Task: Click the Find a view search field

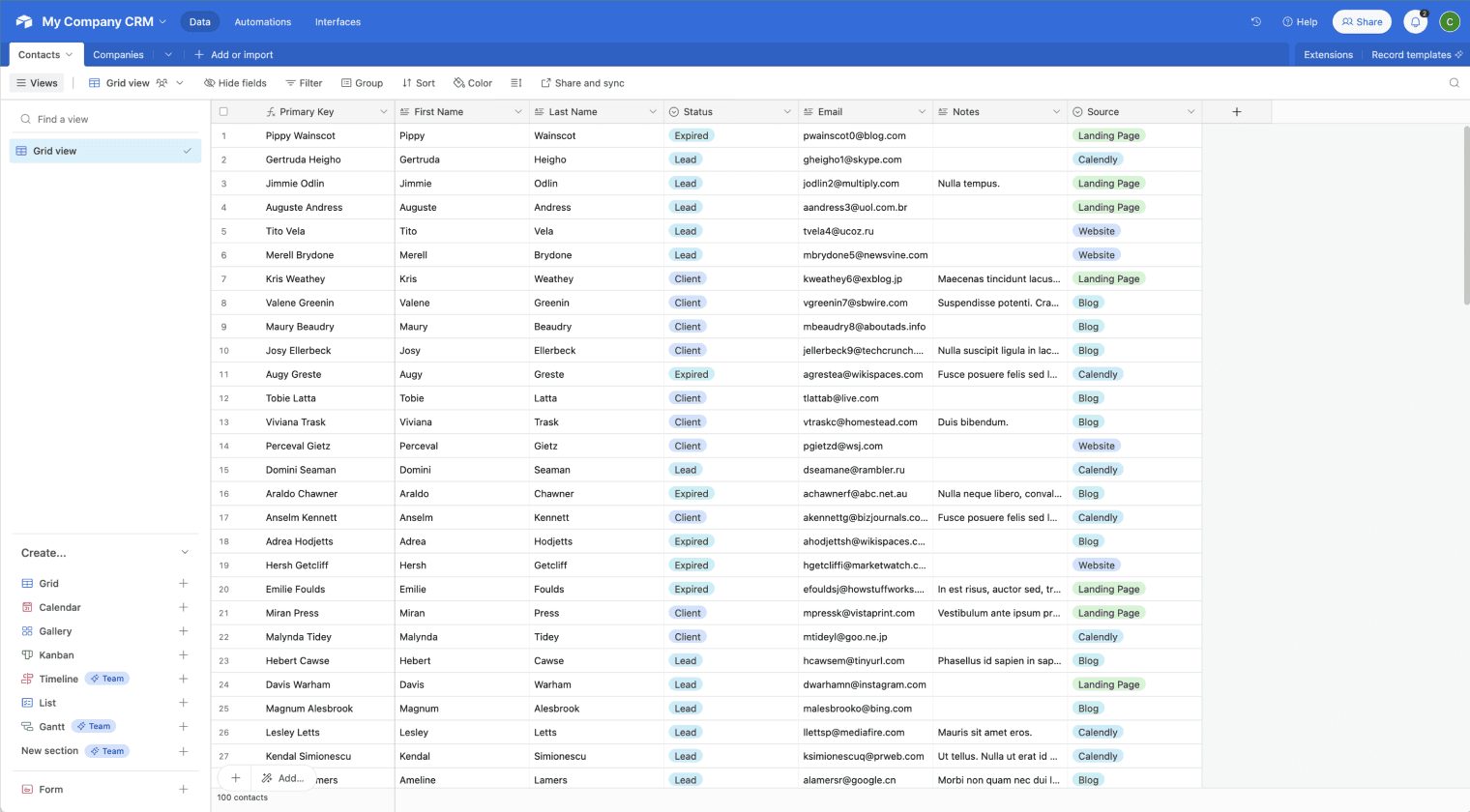Action: point(105,119)
